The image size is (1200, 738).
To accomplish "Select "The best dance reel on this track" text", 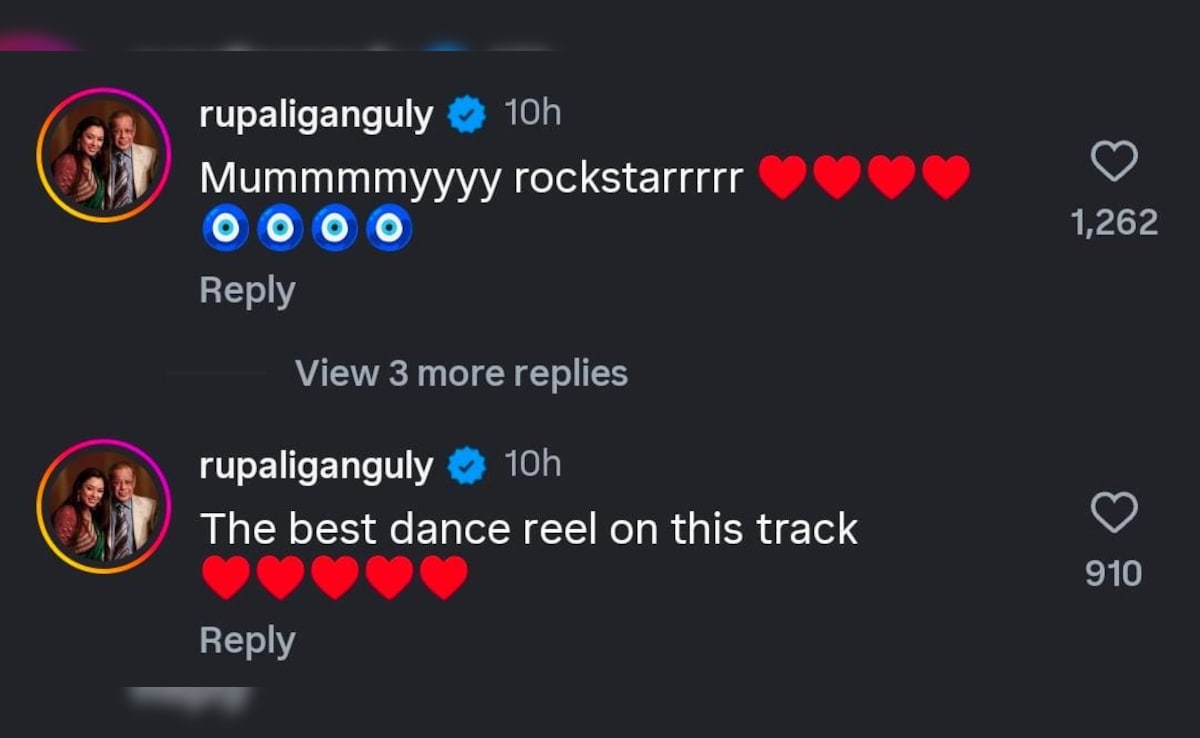I will (x=528, y=528).
